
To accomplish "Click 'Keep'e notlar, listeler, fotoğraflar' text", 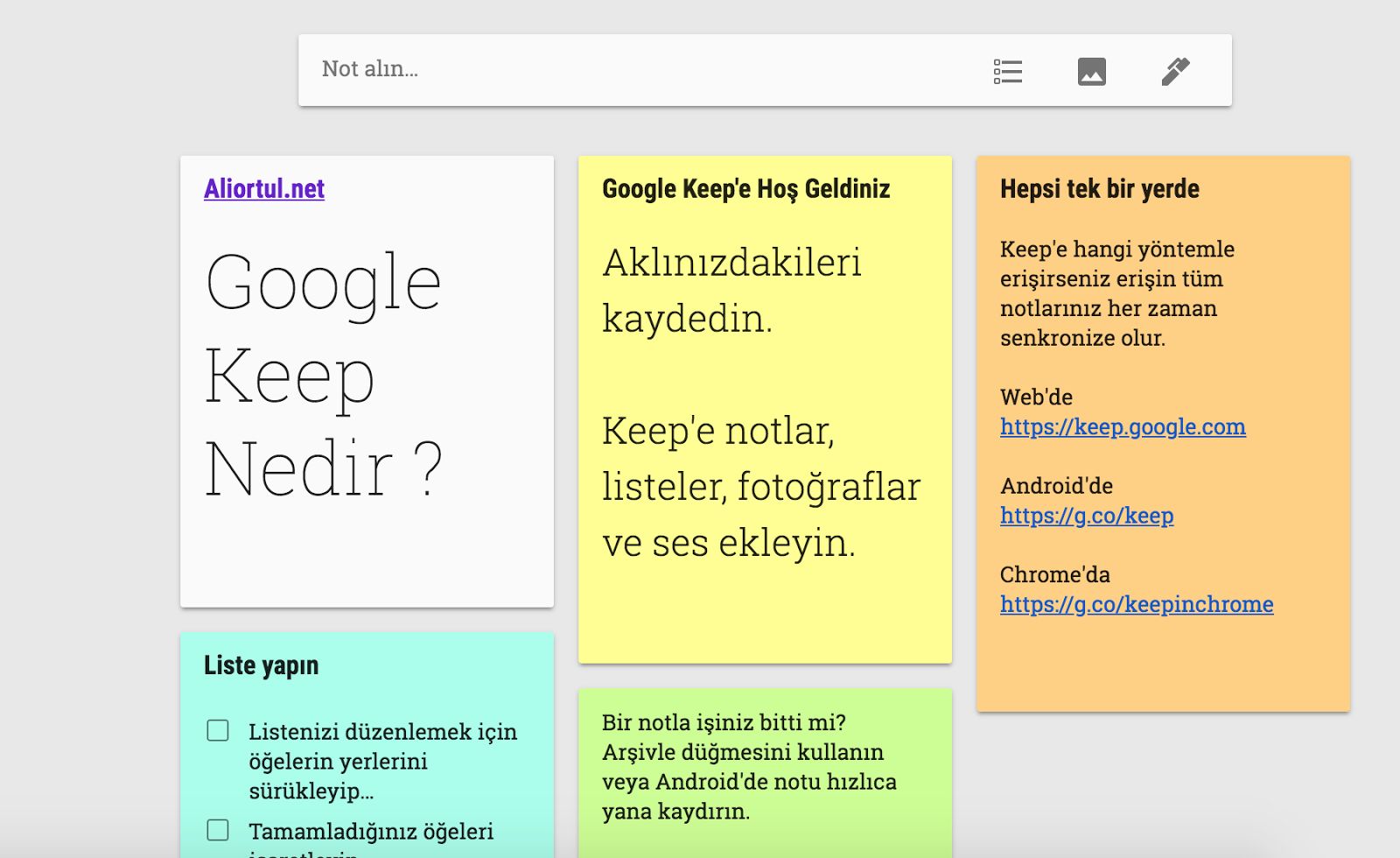I will pos(761,486).
